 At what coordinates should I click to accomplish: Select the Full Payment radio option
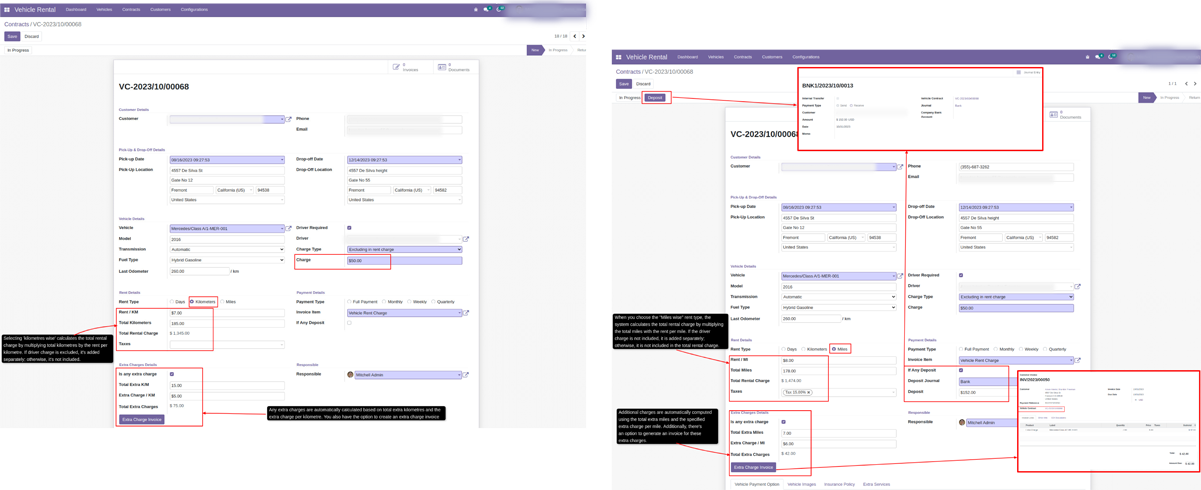(349, 302)
